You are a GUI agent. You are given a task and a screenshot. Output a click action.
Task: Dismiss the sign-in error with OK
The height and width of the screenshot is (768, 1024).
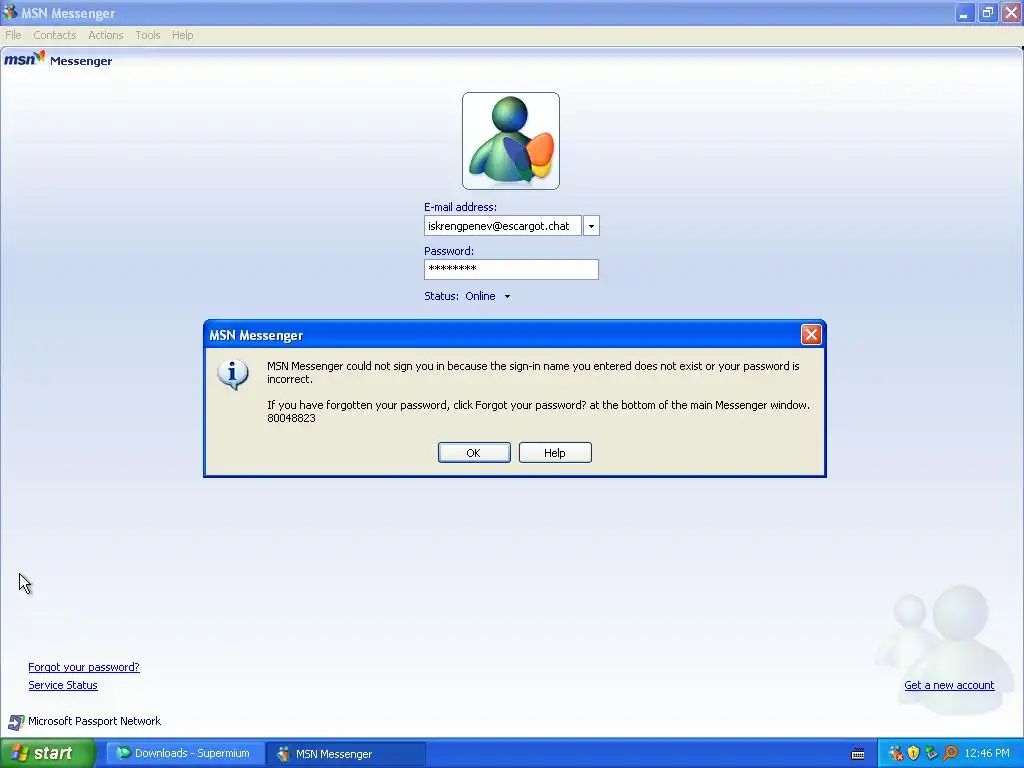(474, 453)
